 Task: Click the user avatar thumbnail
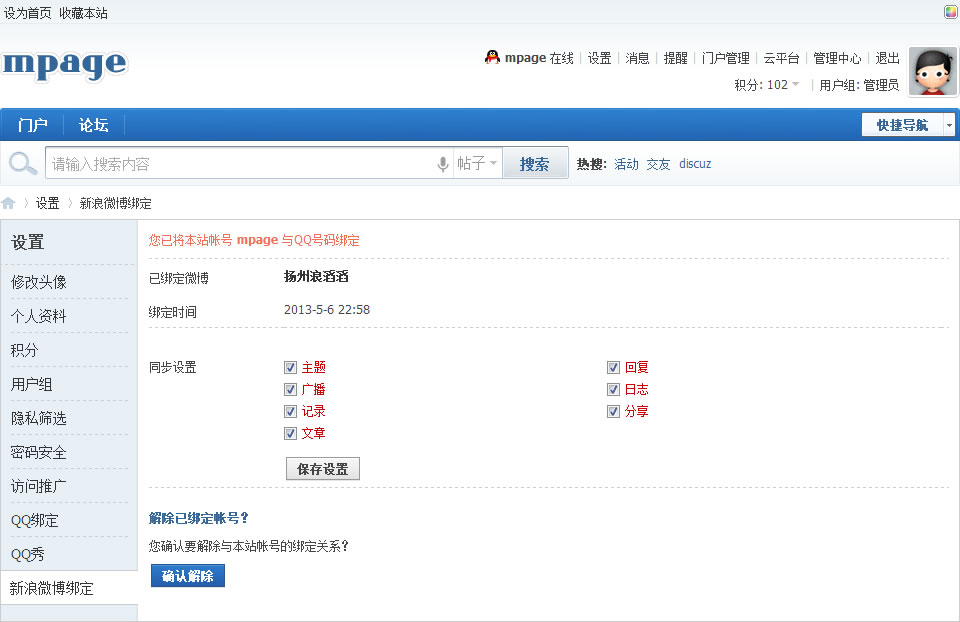933,71
